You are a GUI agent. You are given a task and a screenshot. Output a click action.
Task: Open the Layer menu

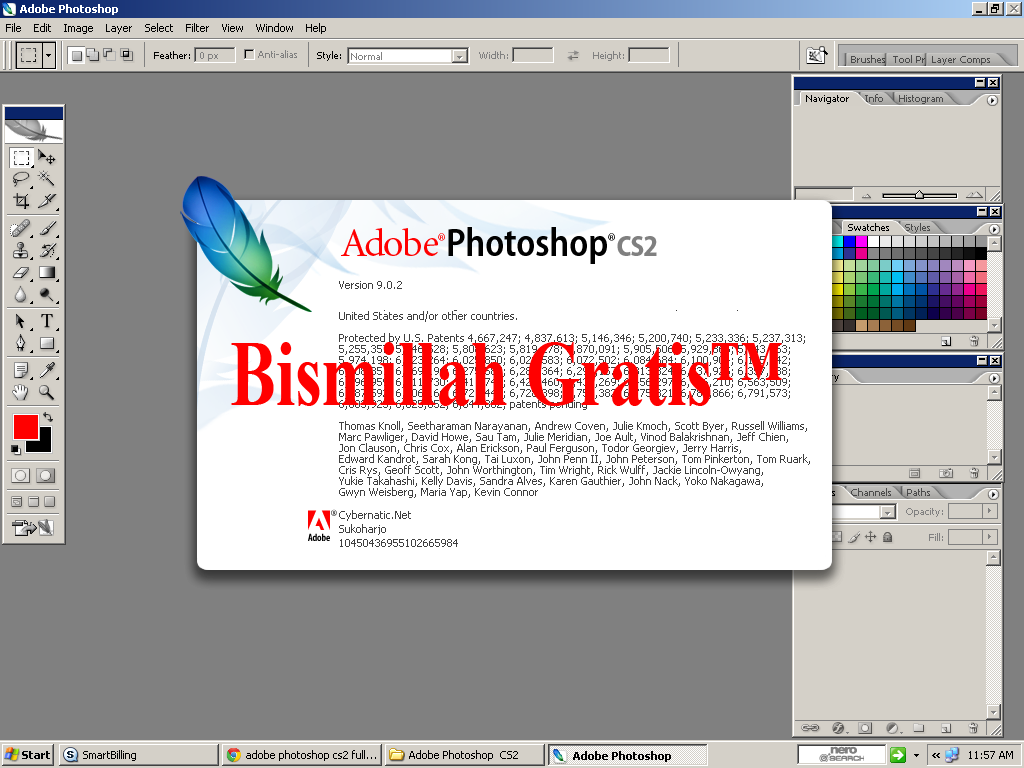point(118,28)
